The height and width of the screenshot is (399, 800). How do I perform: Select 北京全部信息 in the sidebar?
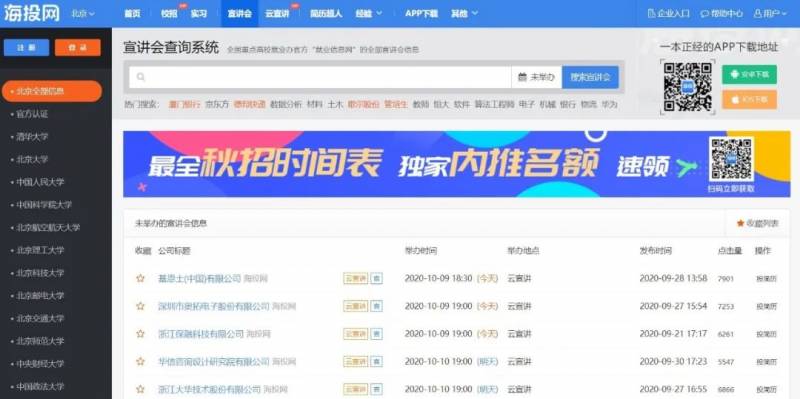coord(52,91)
